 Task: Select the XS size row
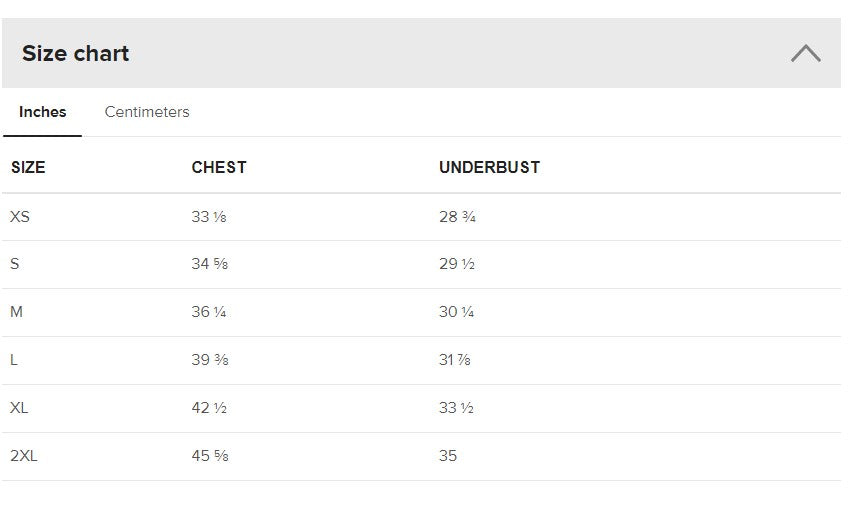20,217
